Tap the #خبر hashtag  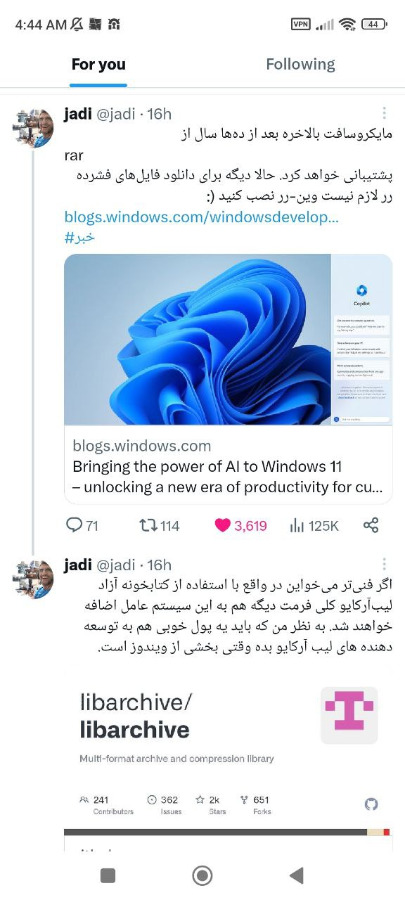click(x=80, y=238)
